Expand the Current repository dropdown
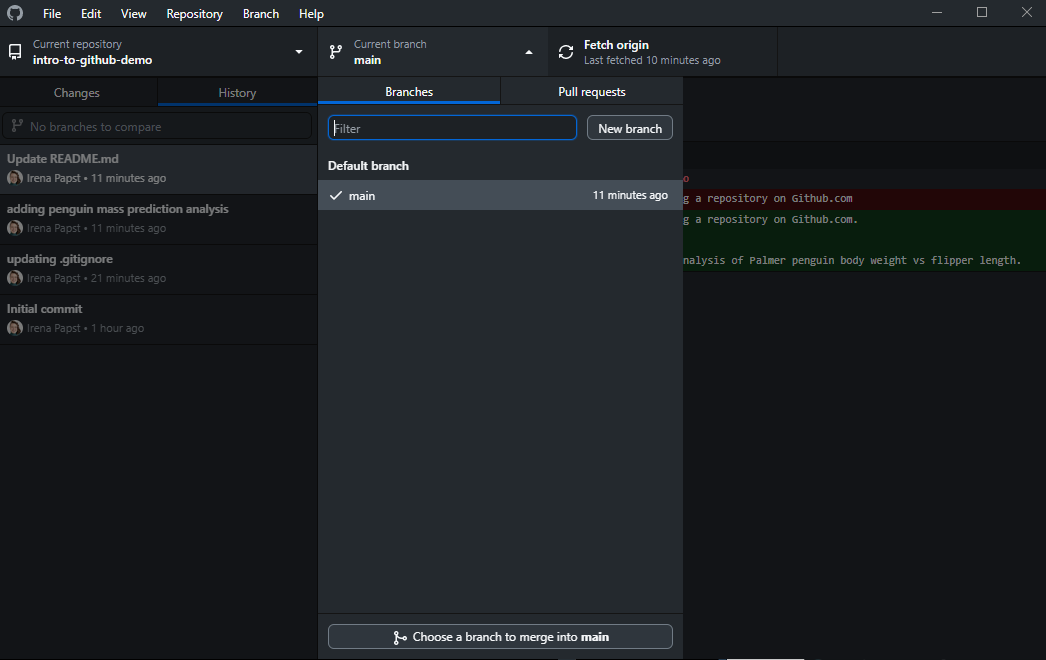Viewport: 1046px width, 660px height. pyautogui.click(x=298, y=52)
